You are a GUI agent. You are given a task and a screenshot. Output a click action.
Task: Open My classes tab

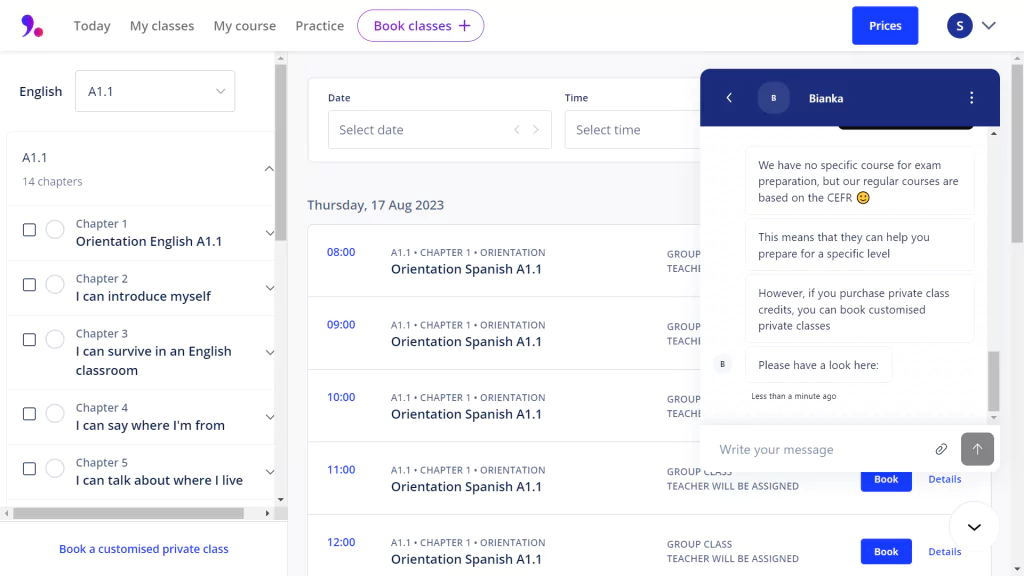[162, 25]
